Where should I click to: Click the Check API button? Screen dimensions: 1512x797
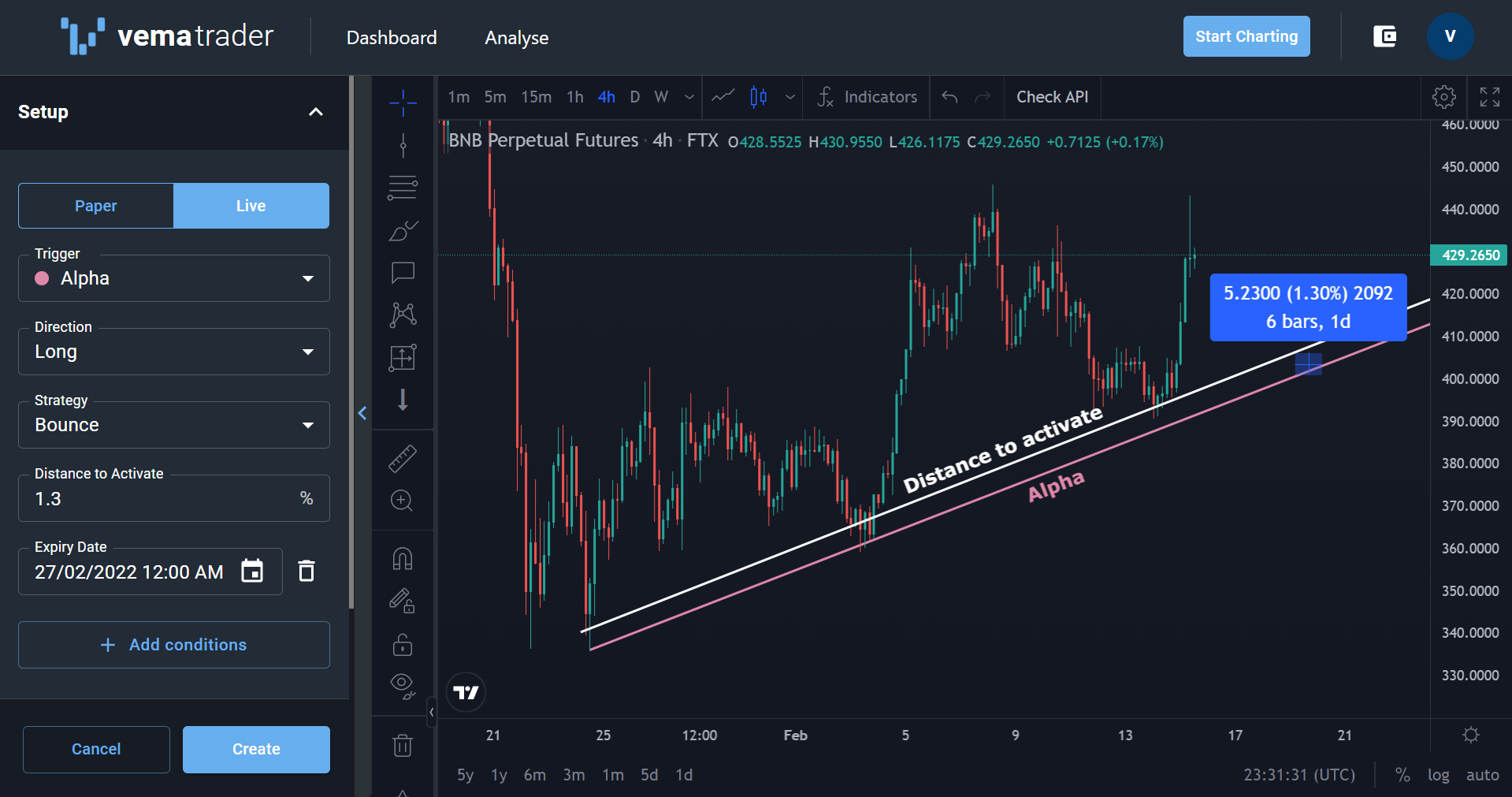1052,97
